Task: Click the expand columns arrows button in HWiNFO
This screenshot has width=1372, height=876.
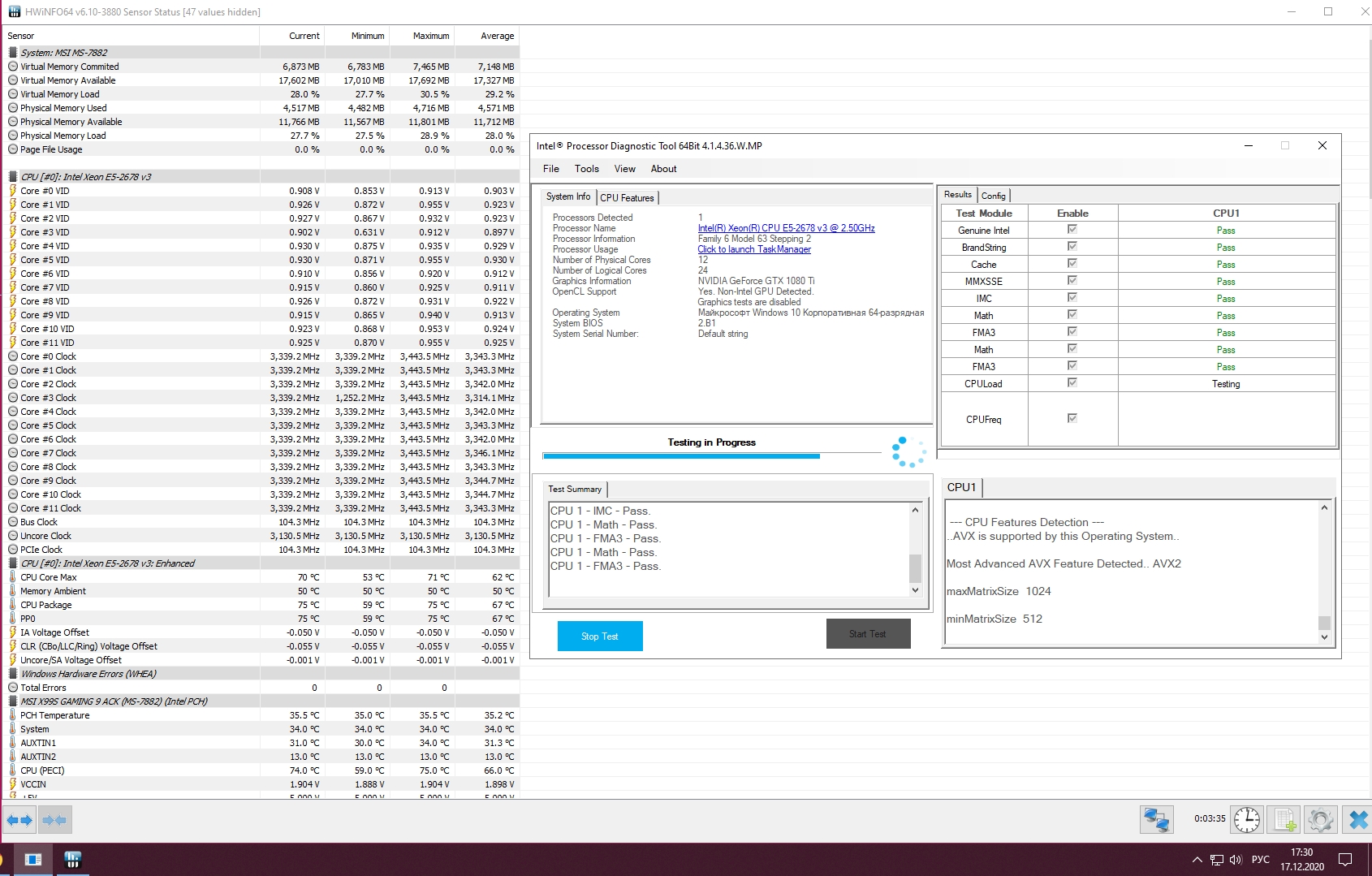Action: click(x=19, y=820)
